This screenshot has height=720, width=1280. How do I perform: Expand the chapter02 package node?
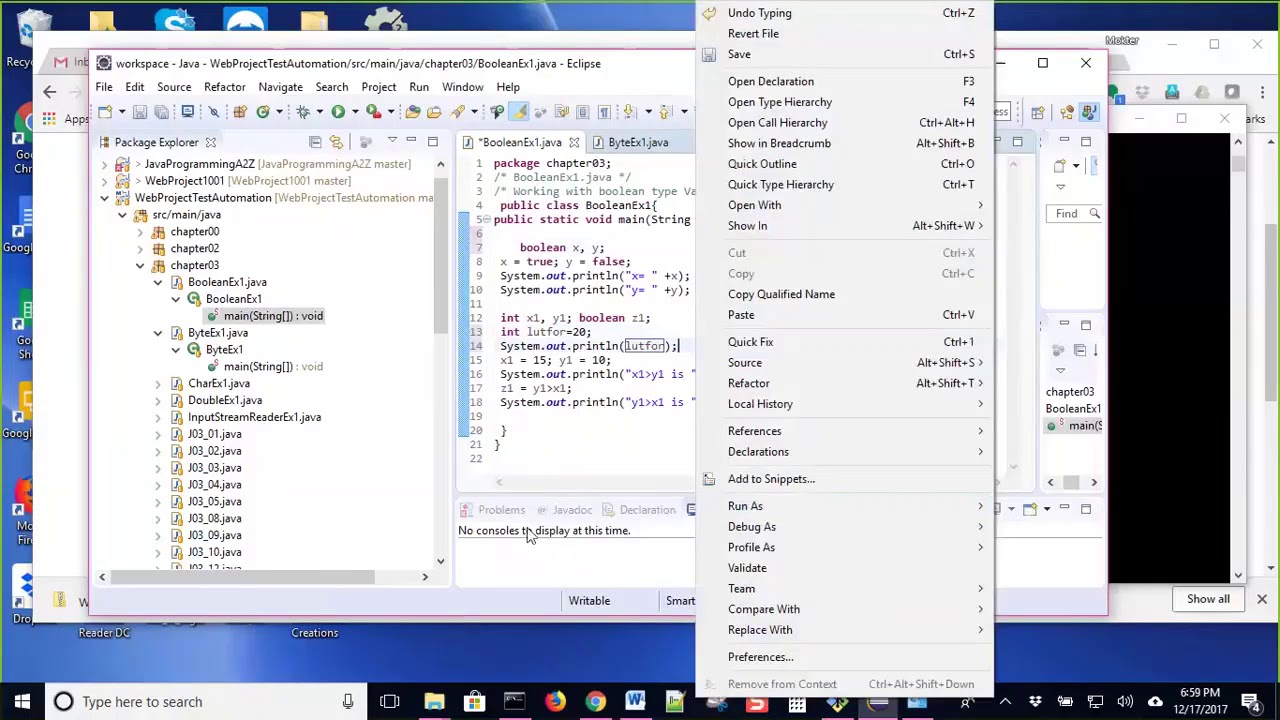[140, 249]
